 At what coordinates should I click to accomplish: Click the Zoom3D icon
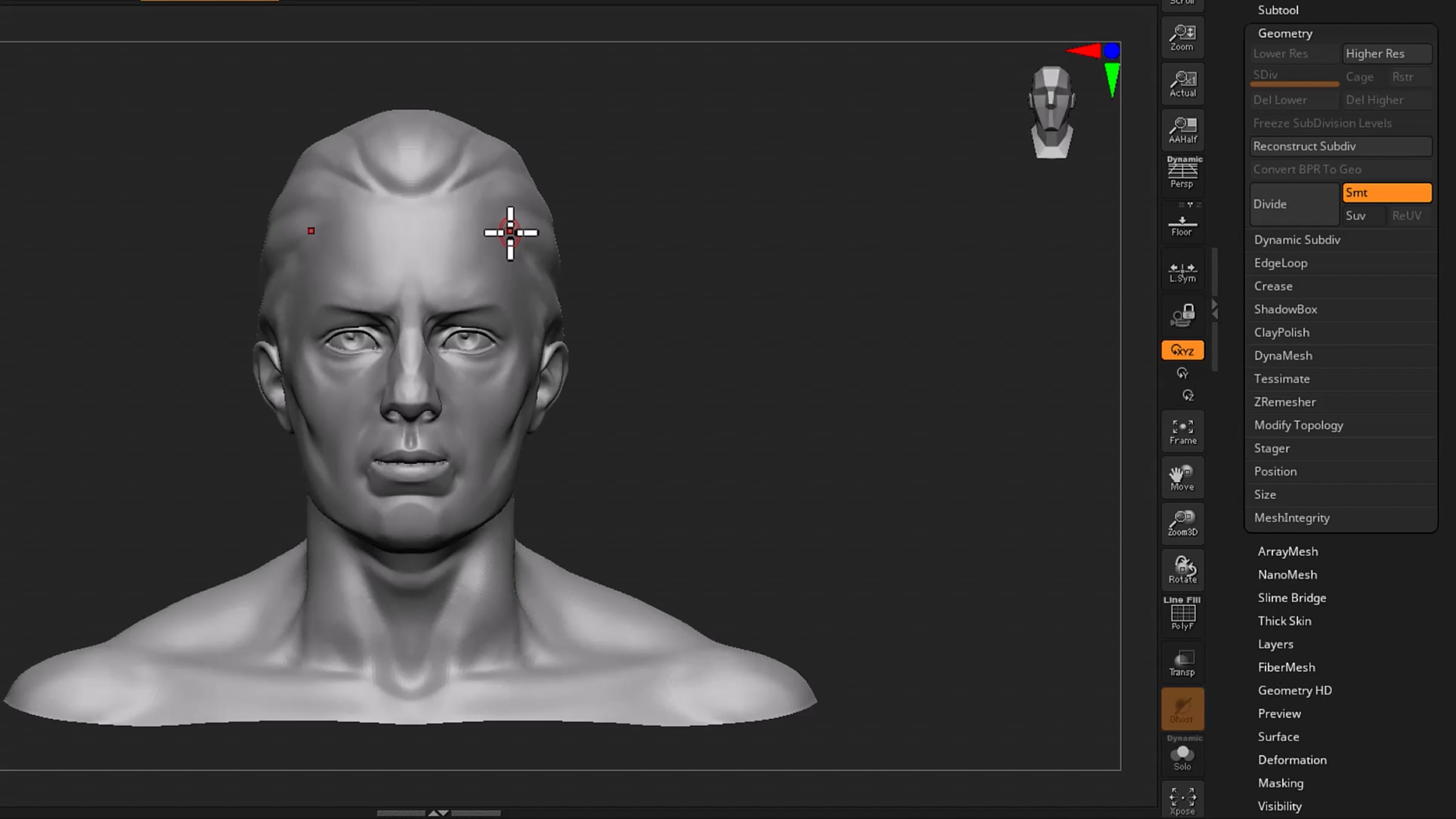(x=1182, y=524)
